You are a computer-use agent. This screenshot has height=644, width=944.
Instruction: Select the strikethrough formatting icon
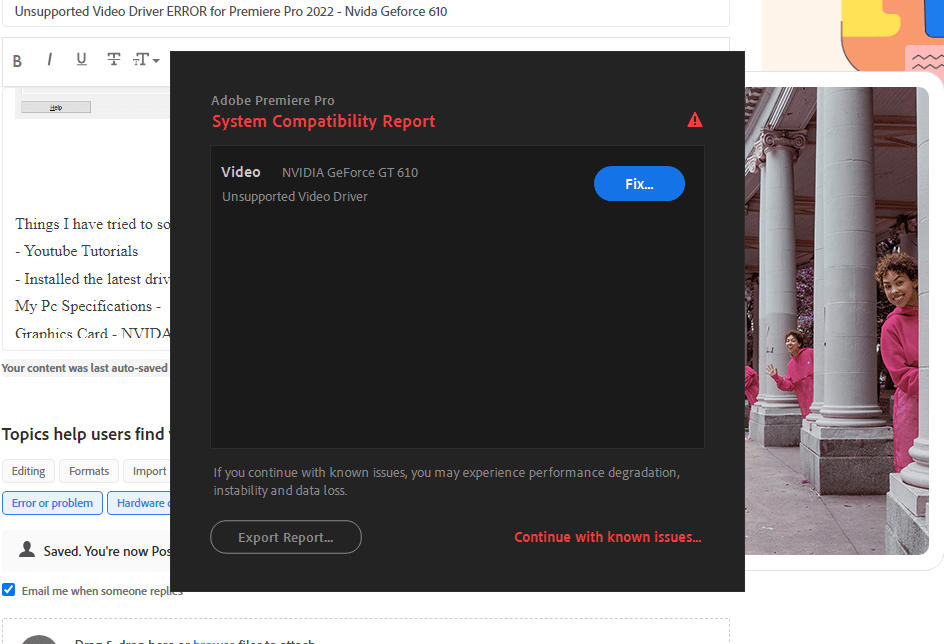pyautogui.click(x=113, y=60)
